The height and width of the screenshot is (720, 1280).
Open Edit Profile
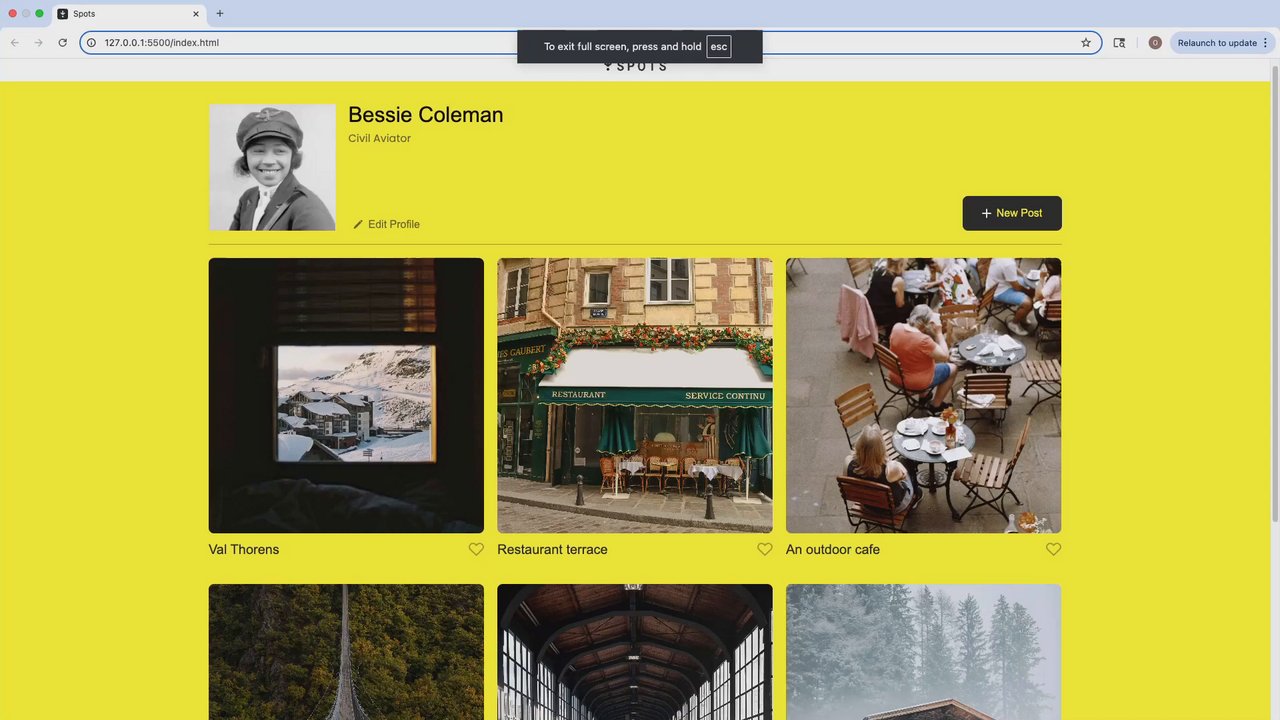click(x=386, y=224)
